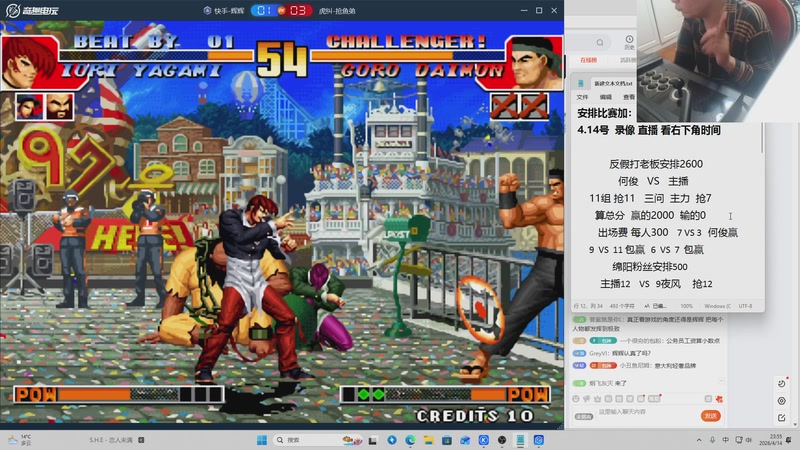Click the target circle icon in right sidebar
Image resolution: width=800 pixels, height=450 pixels.
tap(782, 401)
